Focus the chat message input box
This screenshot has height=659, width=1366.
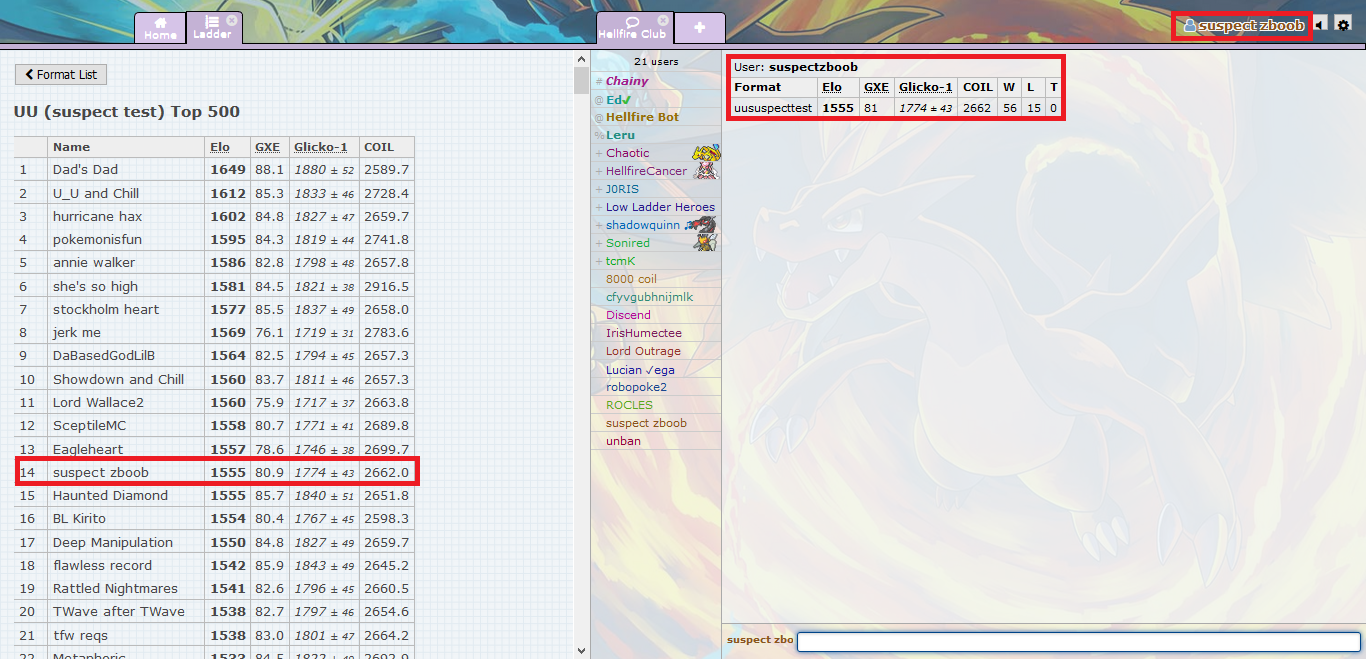1078,641
